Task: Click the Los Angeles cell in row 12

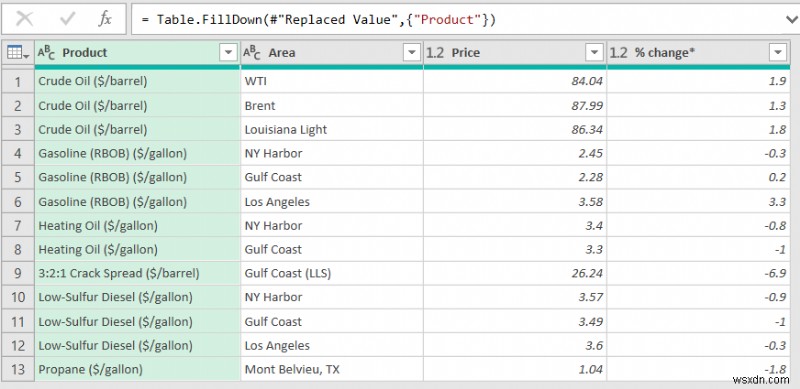Action: click(x=332, y=345)
